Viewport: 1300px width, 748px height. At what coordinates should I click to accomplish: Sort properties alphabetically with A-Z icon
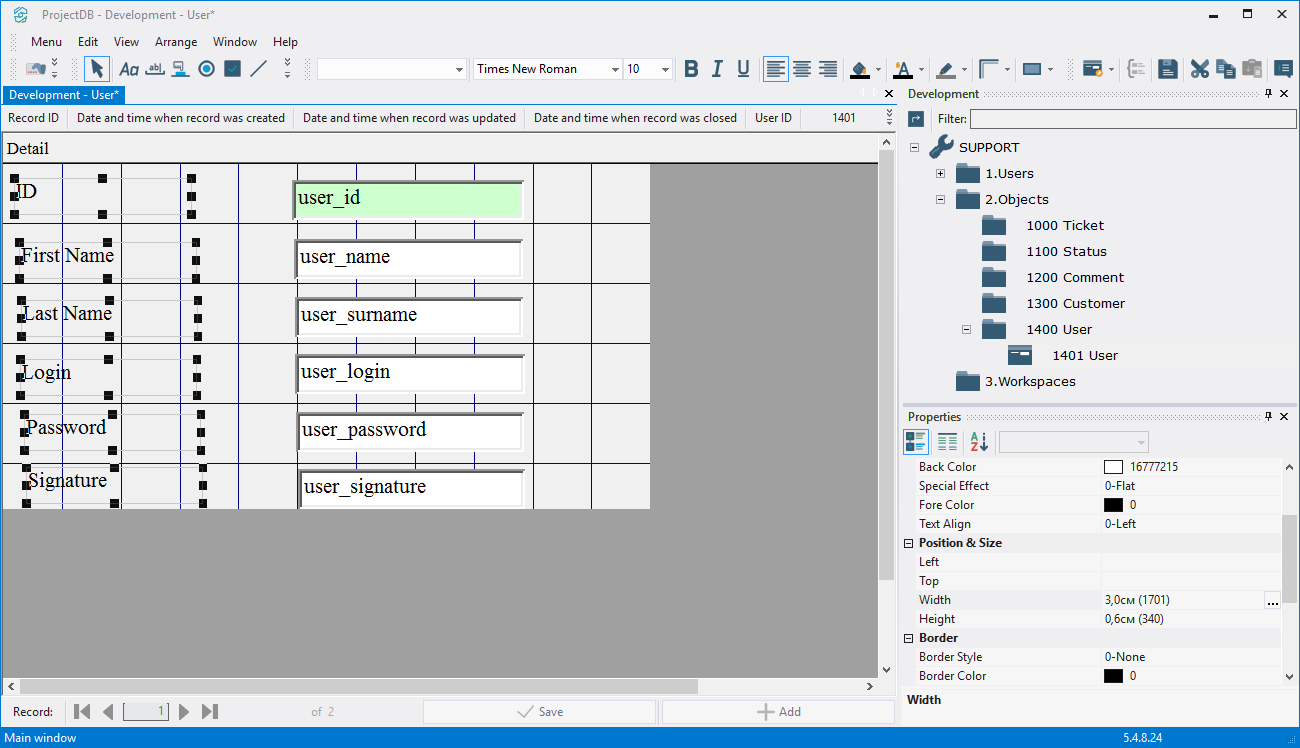click(x=978, y=442)
